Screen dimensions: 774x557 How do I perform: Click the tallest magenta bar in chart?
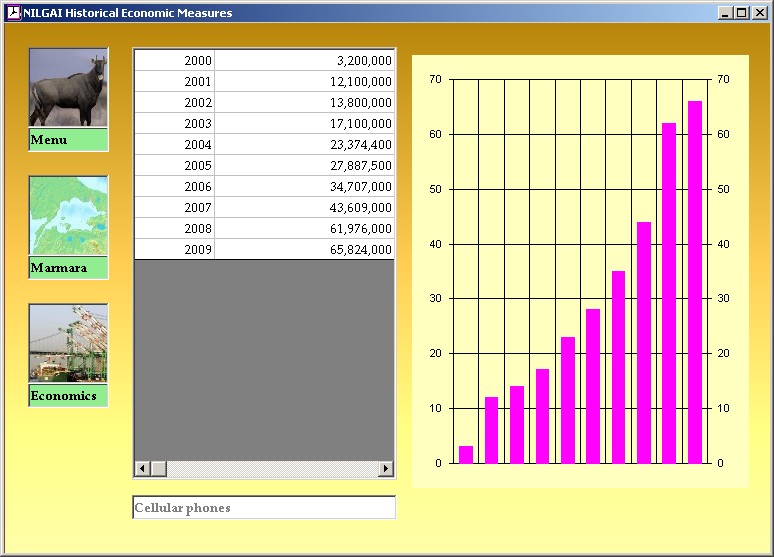(x=695, y=282)
